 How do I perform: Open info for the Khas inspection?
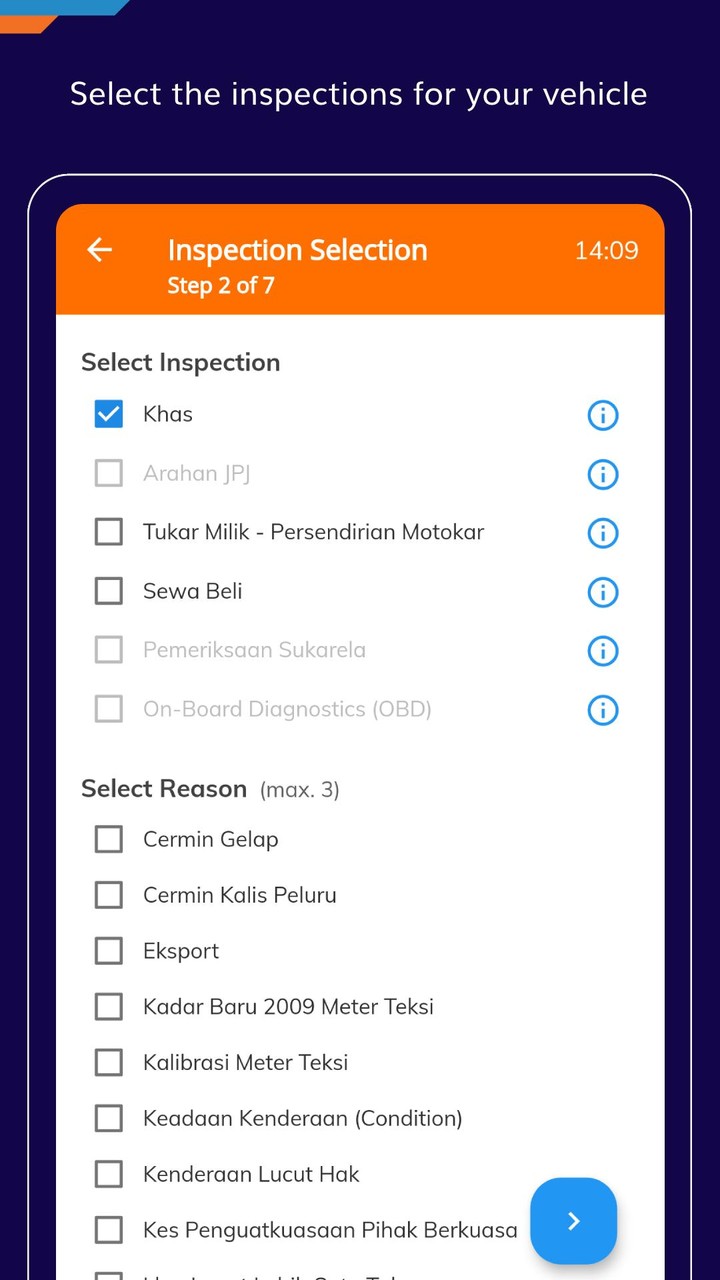602,415
